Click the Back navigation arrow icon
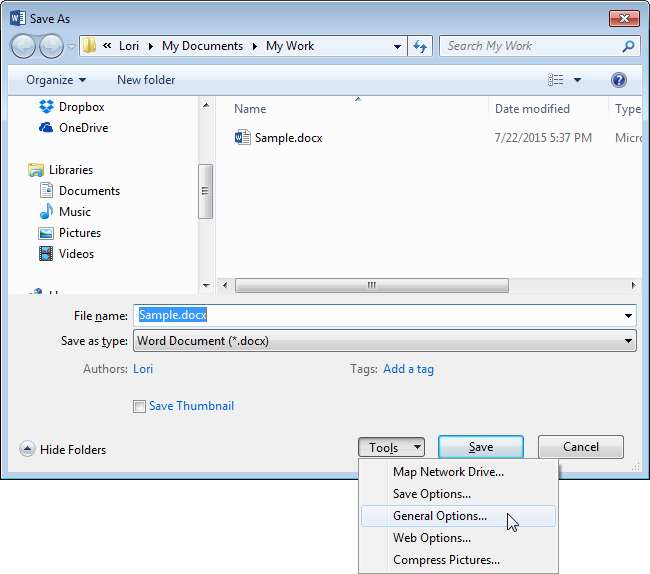Screen dimensions: 650x574 24,46
